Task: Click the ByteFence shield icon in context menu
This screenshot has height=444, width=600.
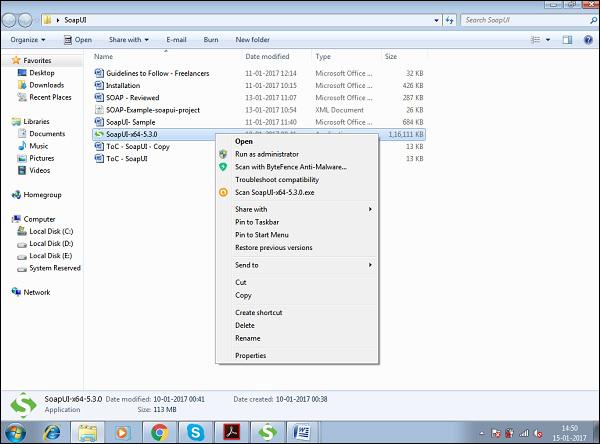Action: (x=223, y=167)
